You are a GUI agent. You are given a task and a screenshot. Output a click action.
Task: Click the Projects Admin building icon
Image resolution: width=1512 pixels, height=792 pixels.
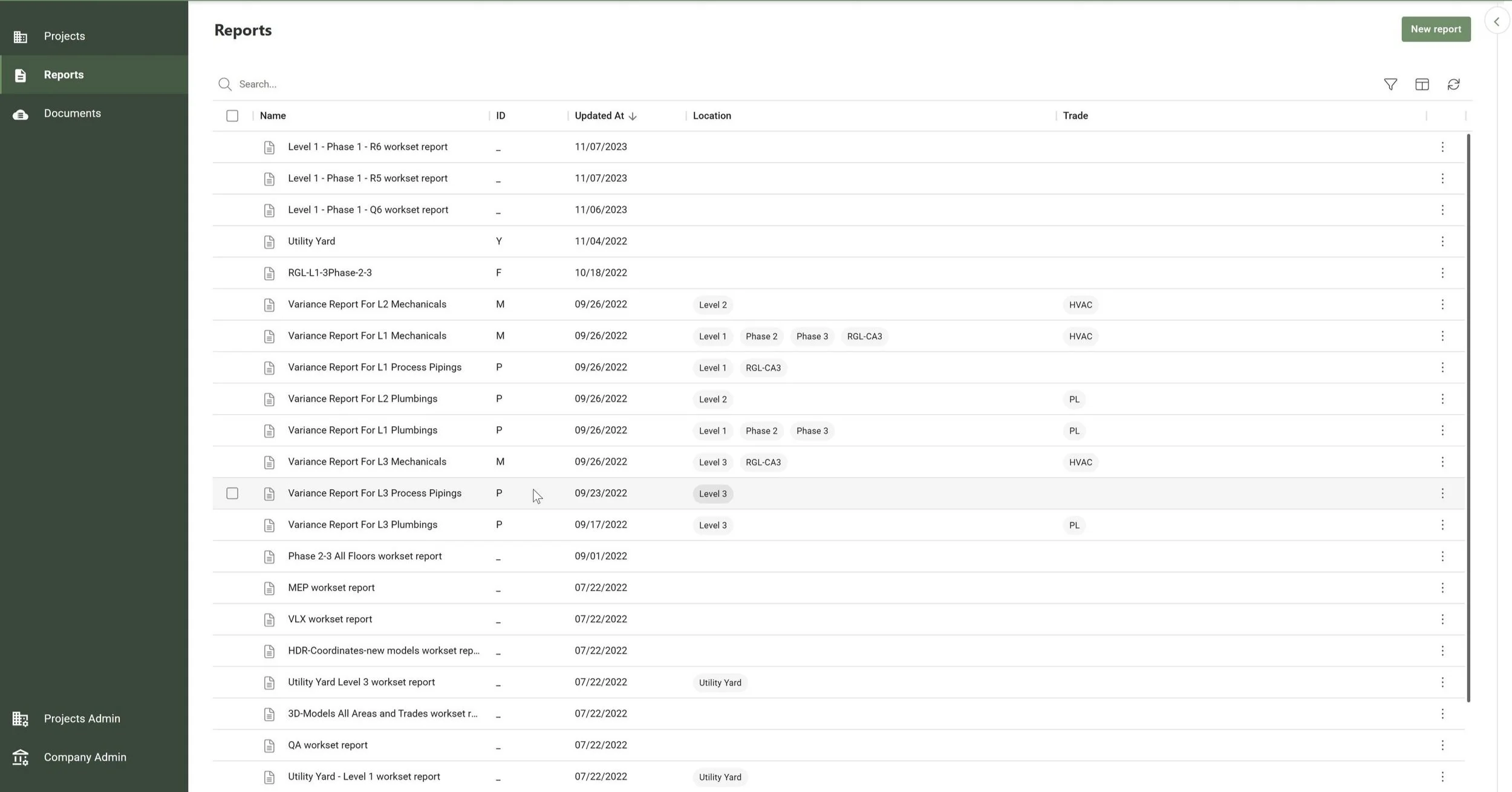click(x=21, y=719)
